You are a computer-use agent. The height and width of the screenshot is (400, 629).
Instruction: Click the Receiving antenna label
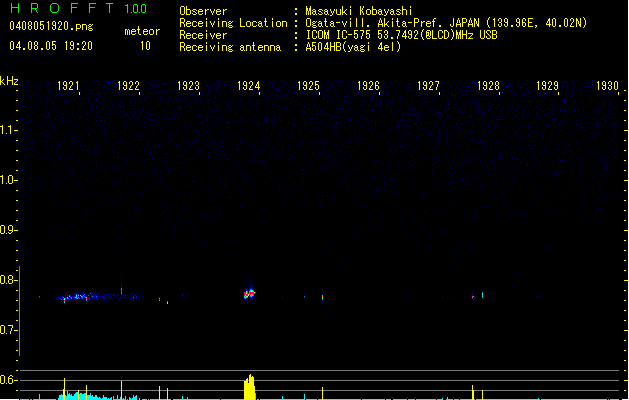230,47
